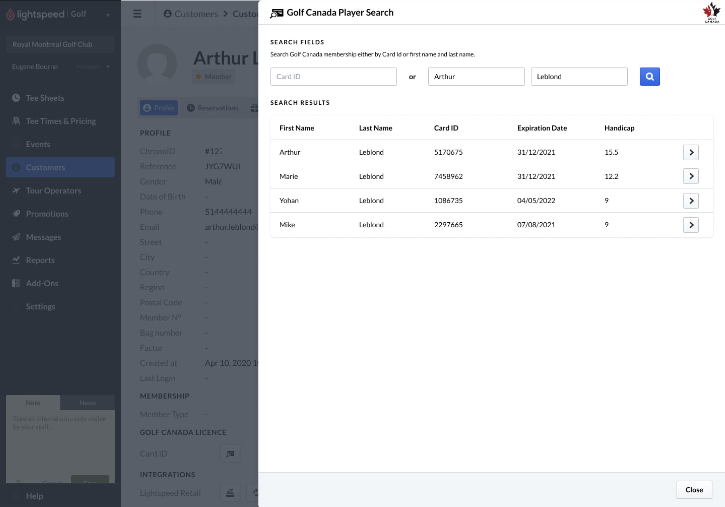Image resolution: width=725 pixels, height=507 pixels.
Task: Click the last name field containing Leblond
Action: 579,76
